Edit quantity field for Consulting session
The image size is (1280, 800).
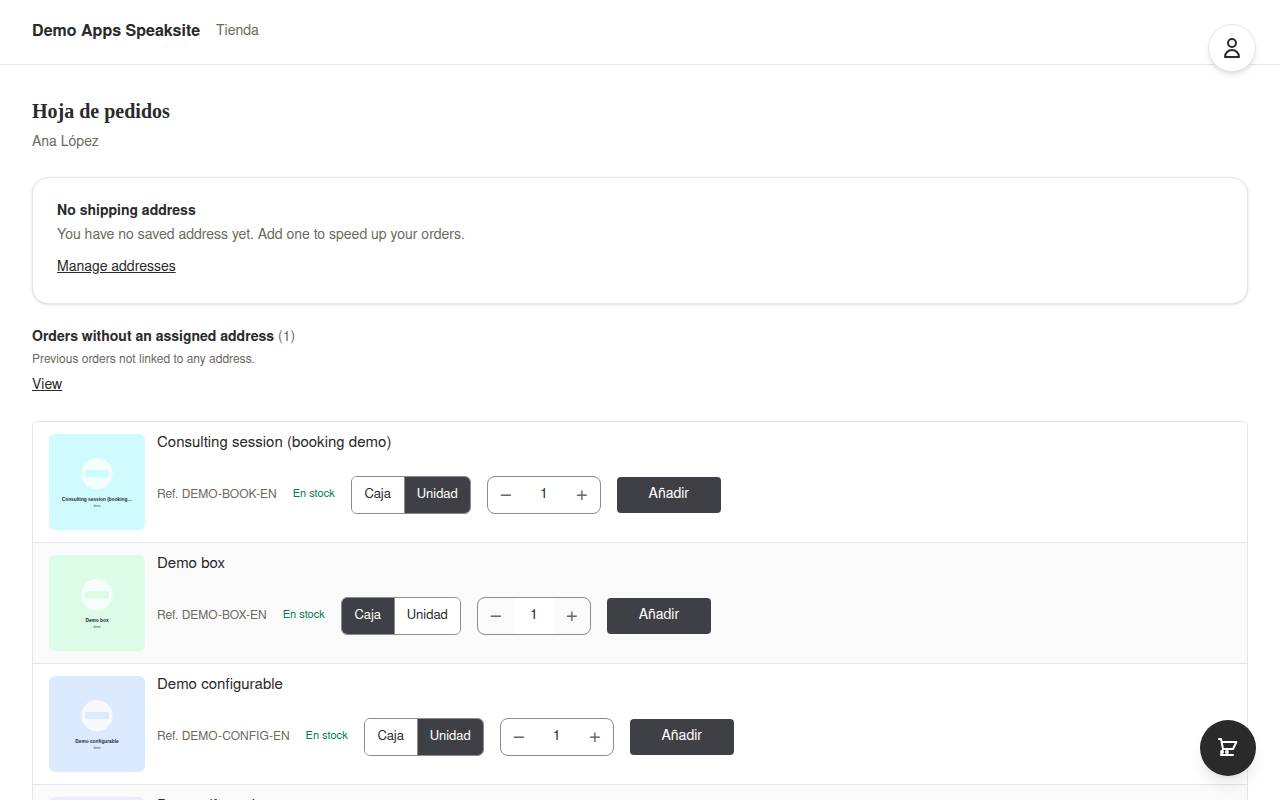[x=544, y=495]
